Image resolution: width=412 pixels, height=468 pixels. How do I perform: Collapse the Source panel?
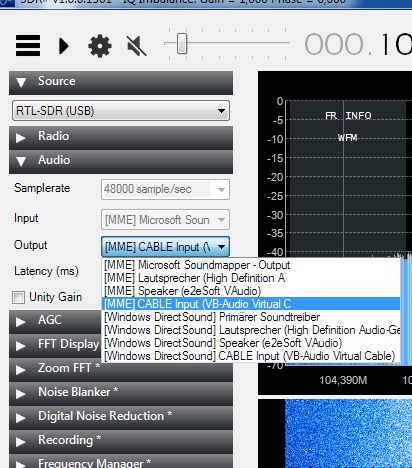tap(121, 82)
